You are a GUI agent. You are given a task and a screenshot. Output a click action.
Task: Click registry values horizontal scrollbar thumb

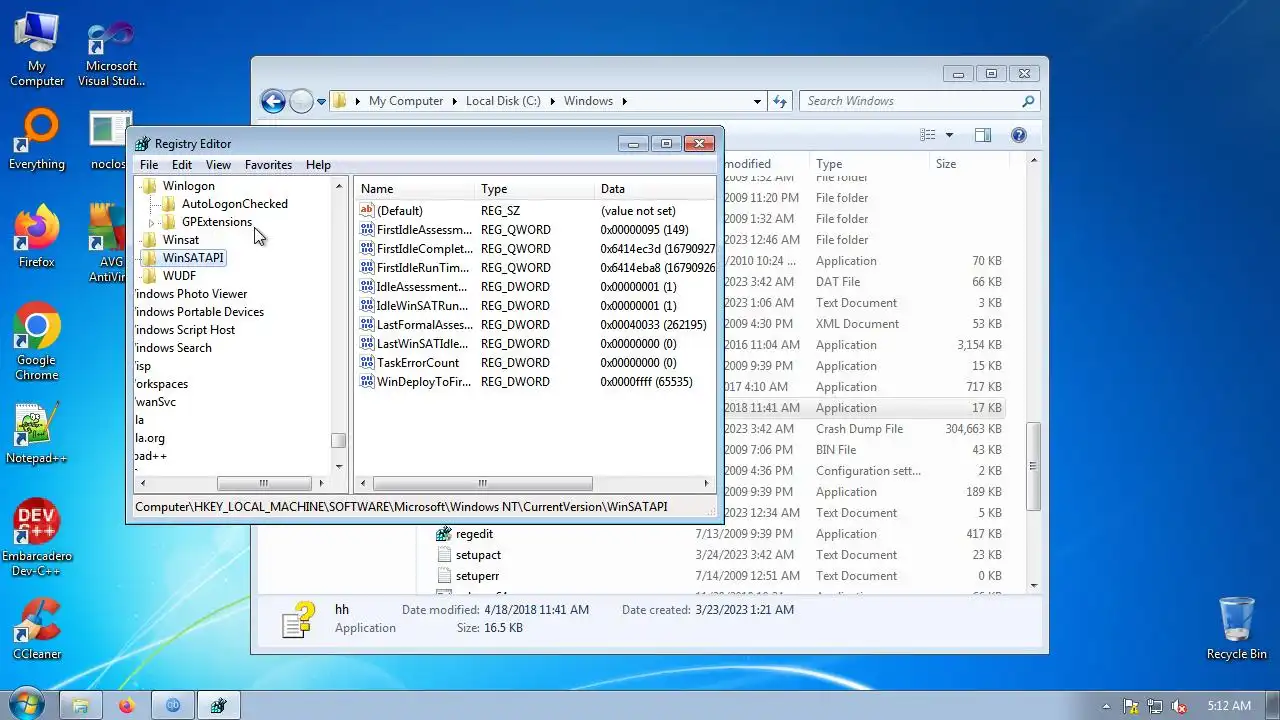[x=482, y=483]
